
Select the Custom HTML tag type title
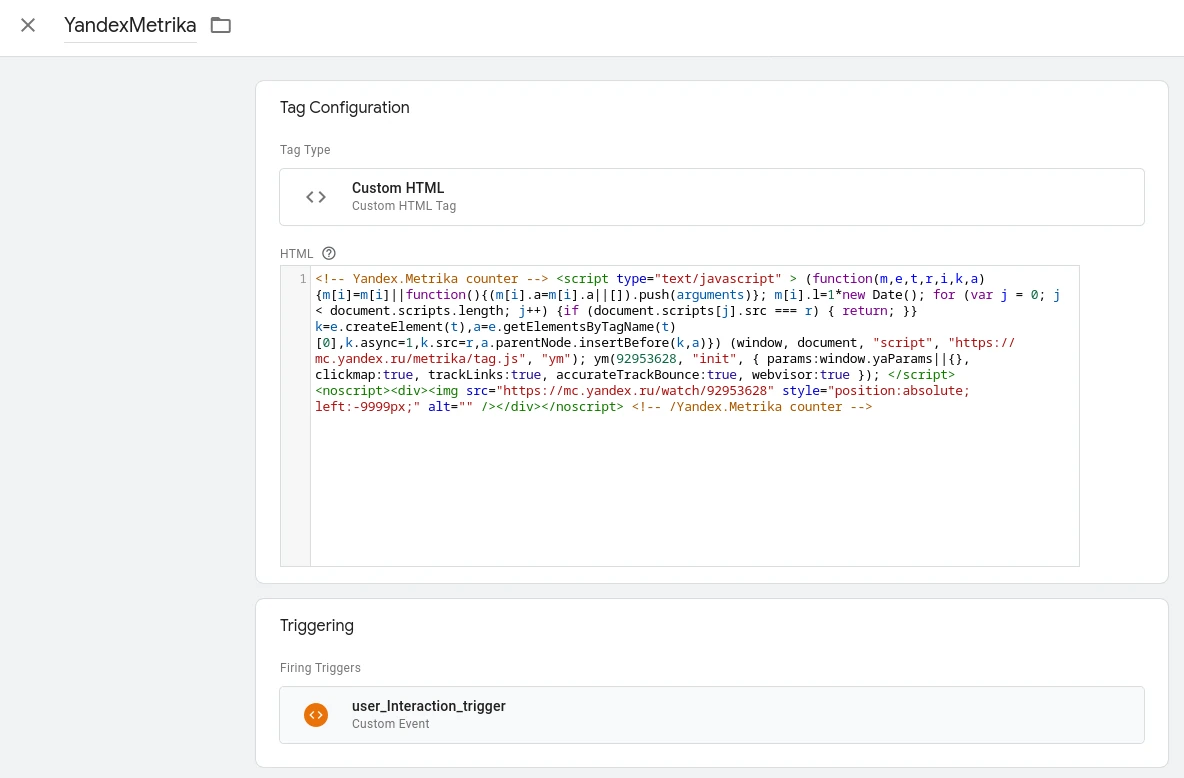[x=397, y=188]
